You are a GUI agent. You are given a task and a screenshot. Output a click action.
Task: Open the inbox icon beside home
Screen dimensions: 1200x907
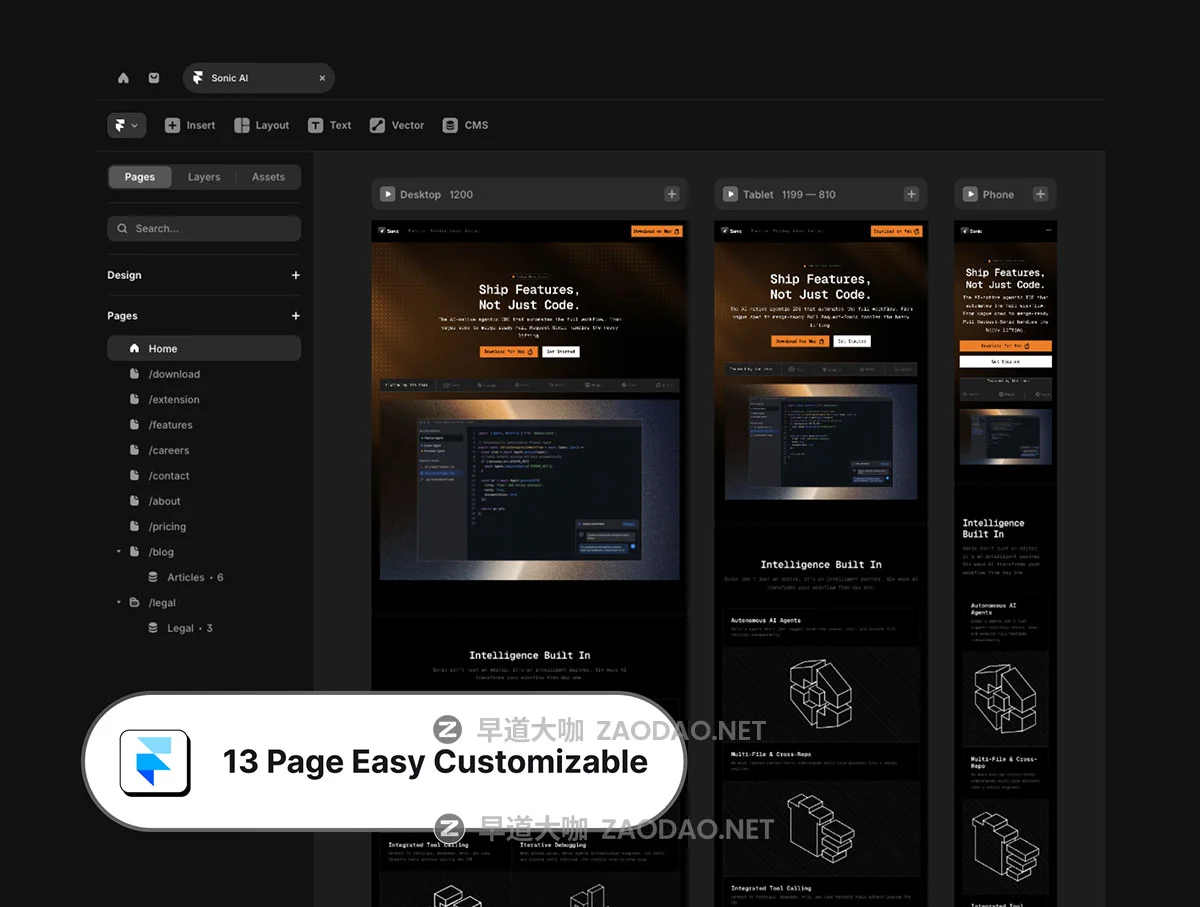pyautogui.click(x=154, y=78)
